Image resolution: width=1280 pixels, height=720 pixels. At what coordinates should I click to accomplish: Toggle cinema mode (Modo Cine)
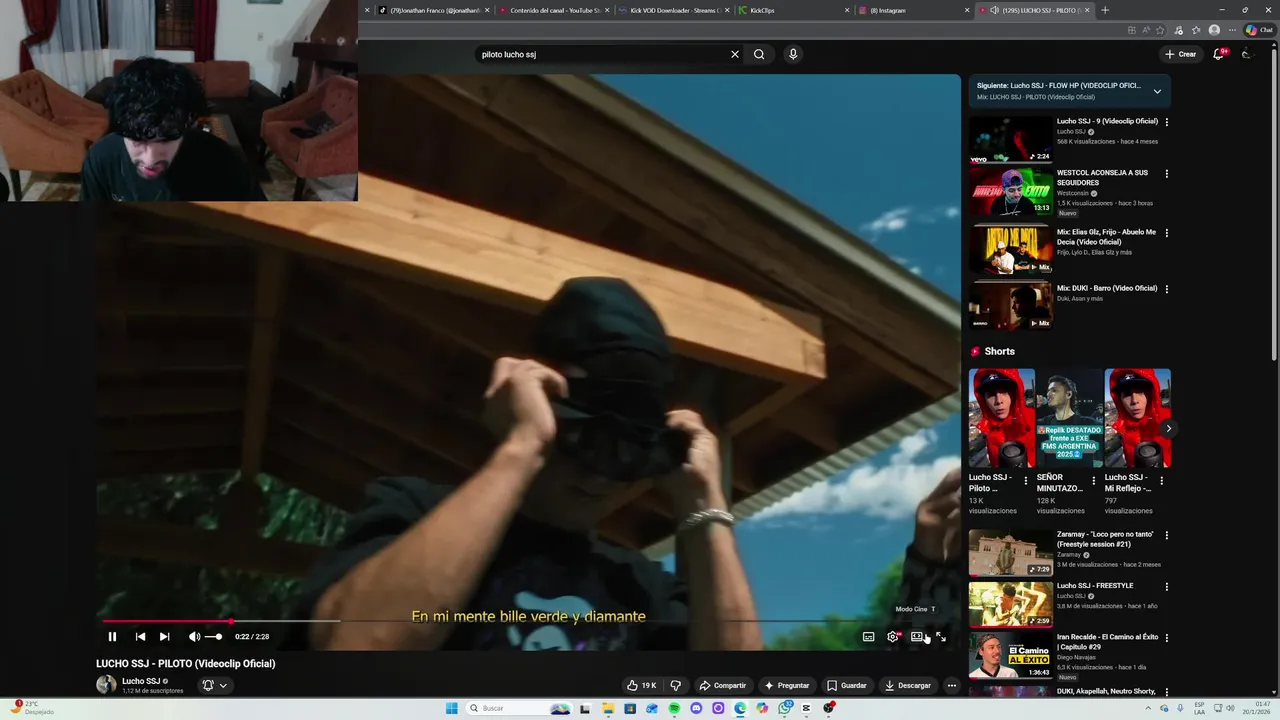click(x=917, y=636)
